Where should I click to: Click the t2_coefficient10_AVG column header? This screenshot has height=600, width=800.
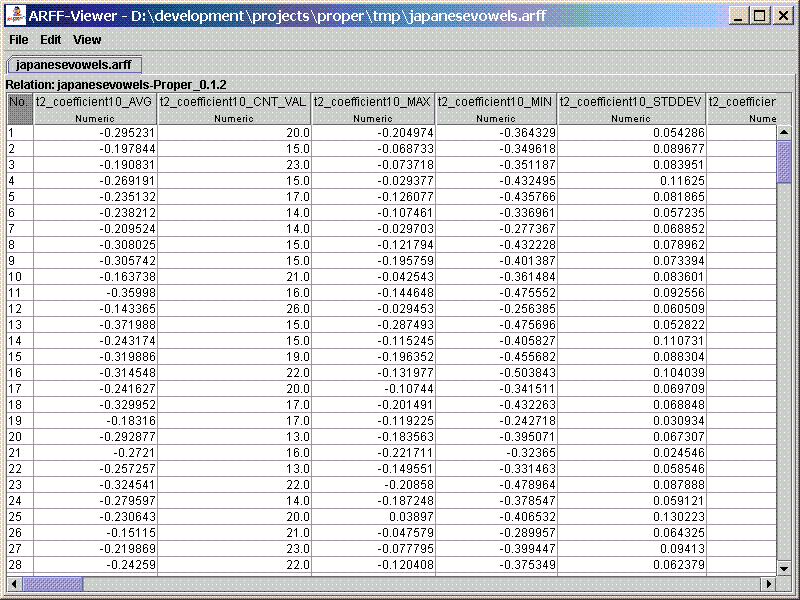[x=95, y=109]
